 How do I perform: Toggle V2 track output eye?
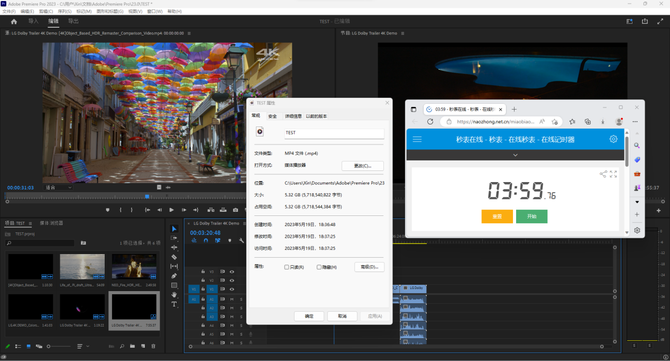coord(232,280)
